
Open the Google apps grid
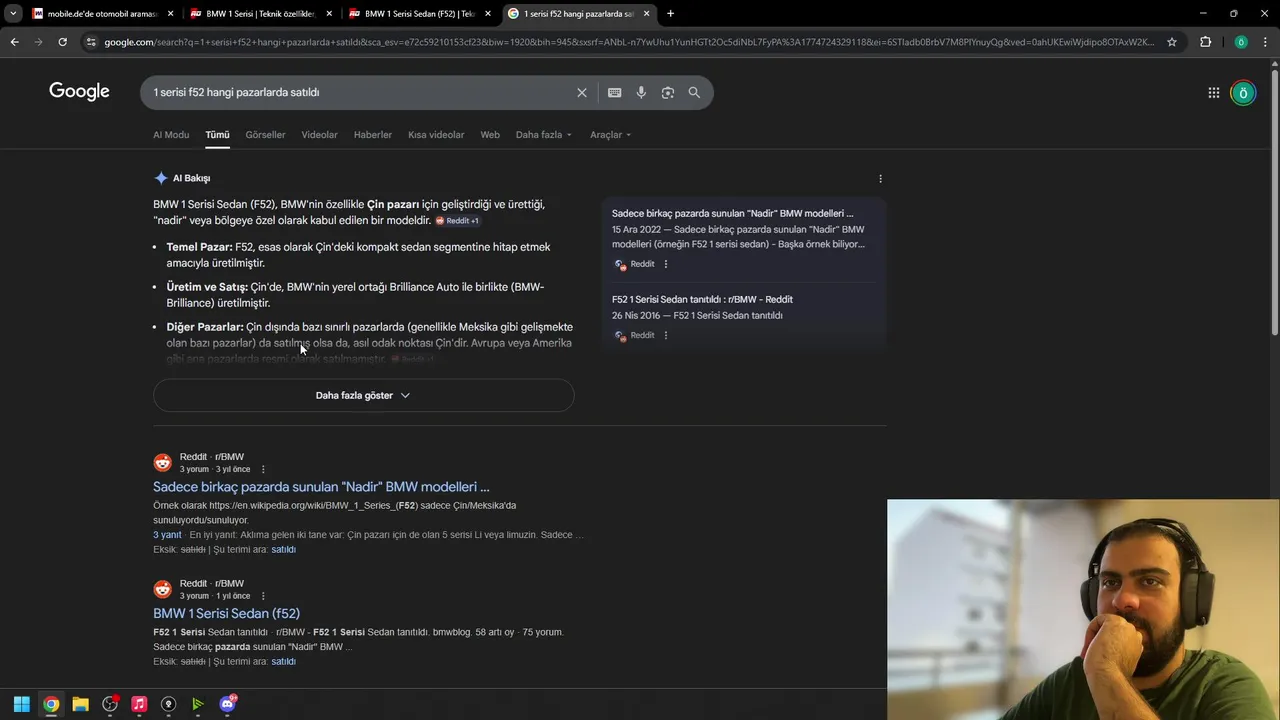[1213, 93]
